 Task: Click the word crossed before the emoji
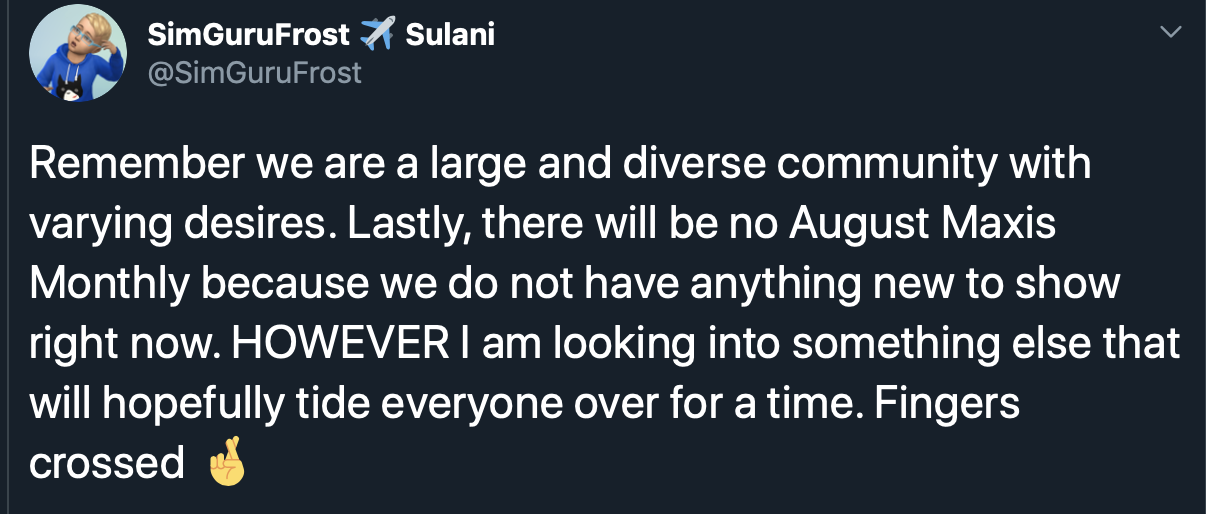(x=107, y=464)
